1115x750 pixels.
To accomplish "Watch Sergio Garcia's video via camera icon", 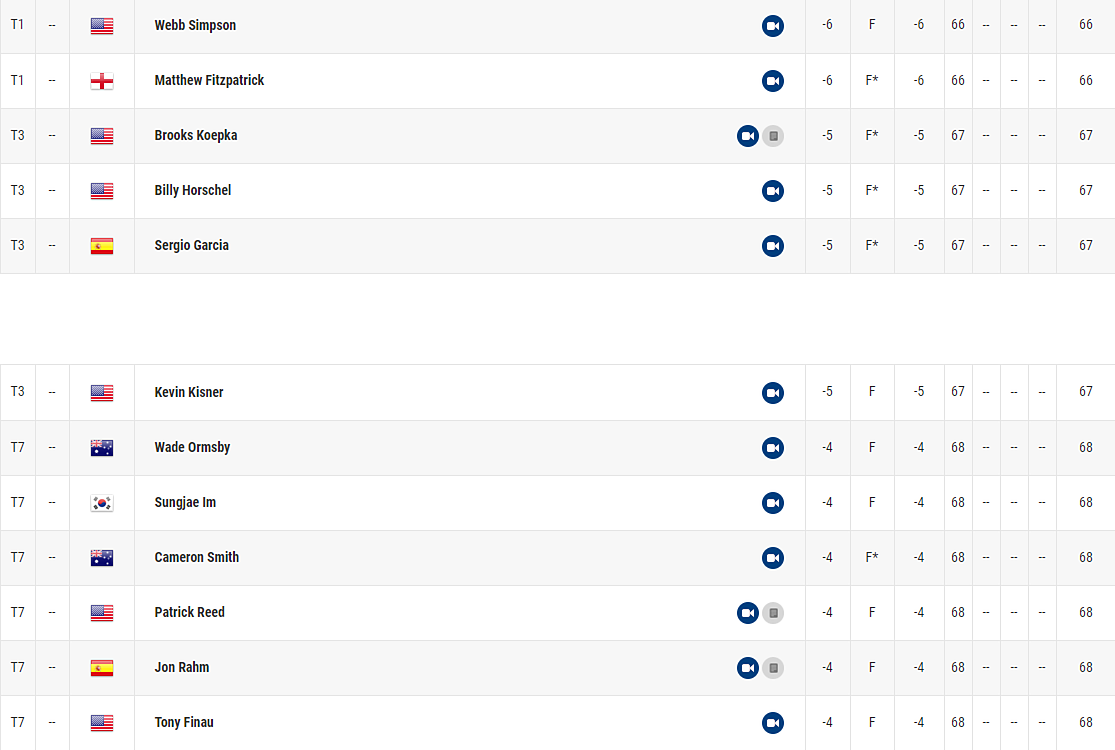I will pos(772,246).
